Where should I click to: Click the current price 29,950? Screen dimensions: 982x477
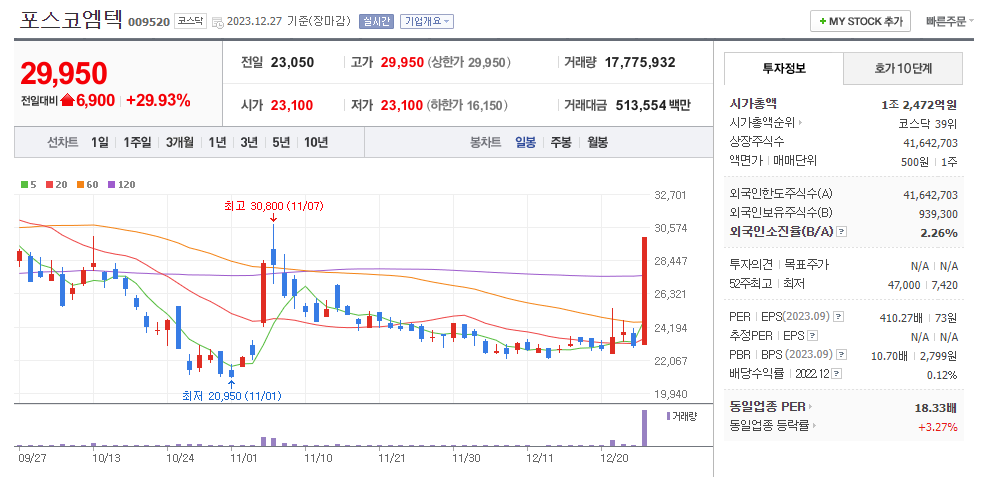[x=64, y=74]
